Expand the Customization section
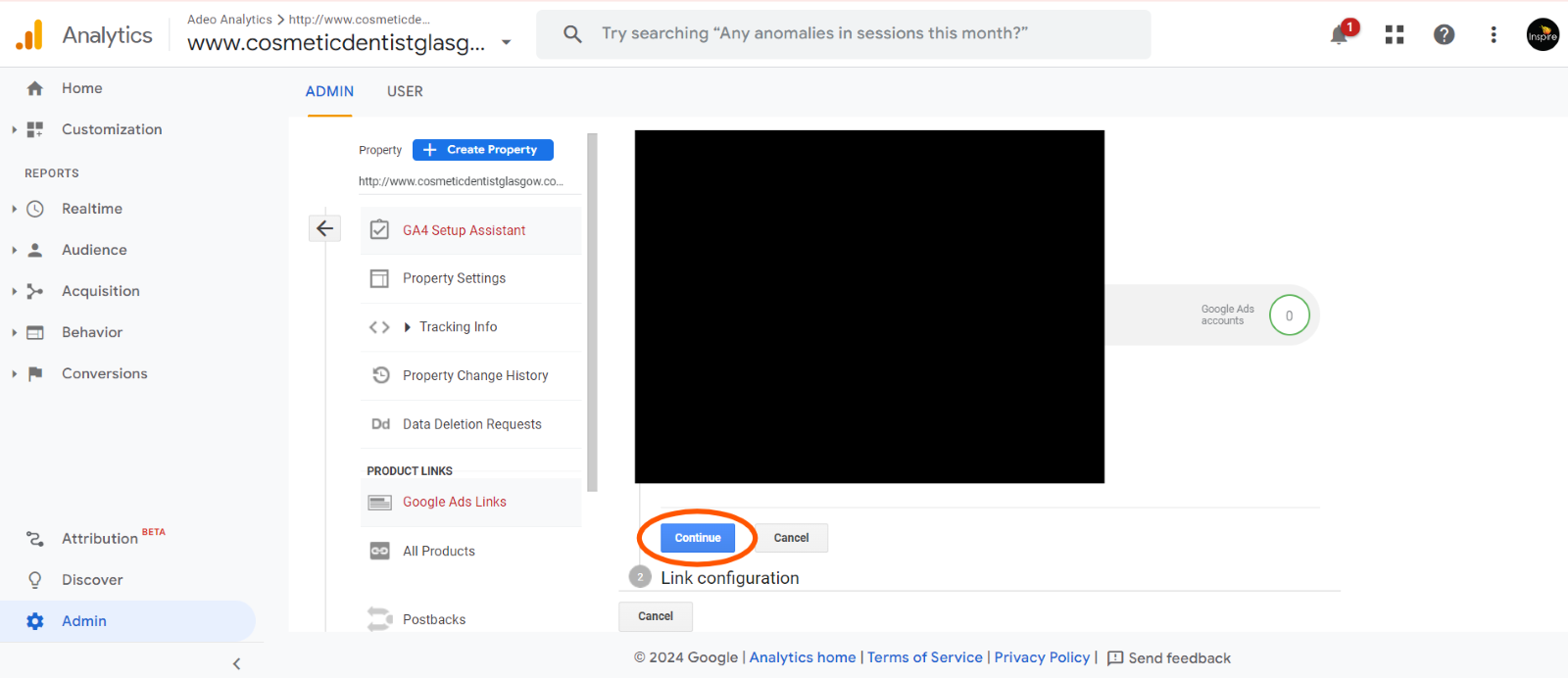 14,129
